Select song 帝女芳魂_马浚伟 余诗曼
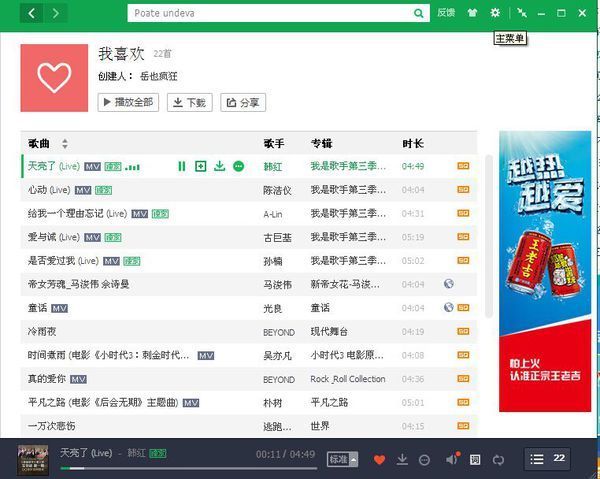The height and width of the screenshot is (479, 600). pos(78,284)
